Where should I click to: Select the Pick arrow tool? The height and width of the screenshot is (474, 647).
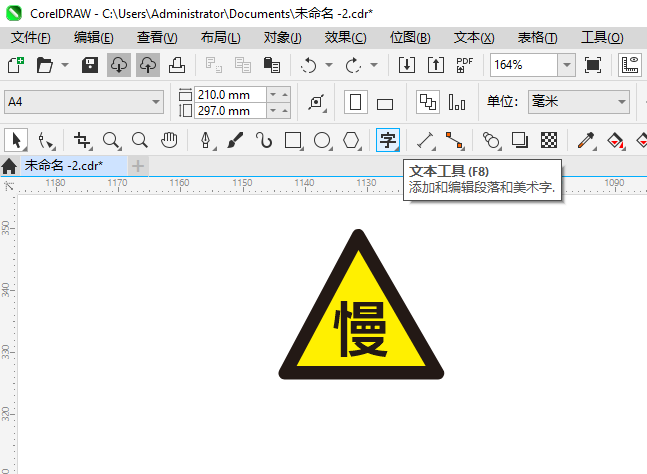pos(16,140)
